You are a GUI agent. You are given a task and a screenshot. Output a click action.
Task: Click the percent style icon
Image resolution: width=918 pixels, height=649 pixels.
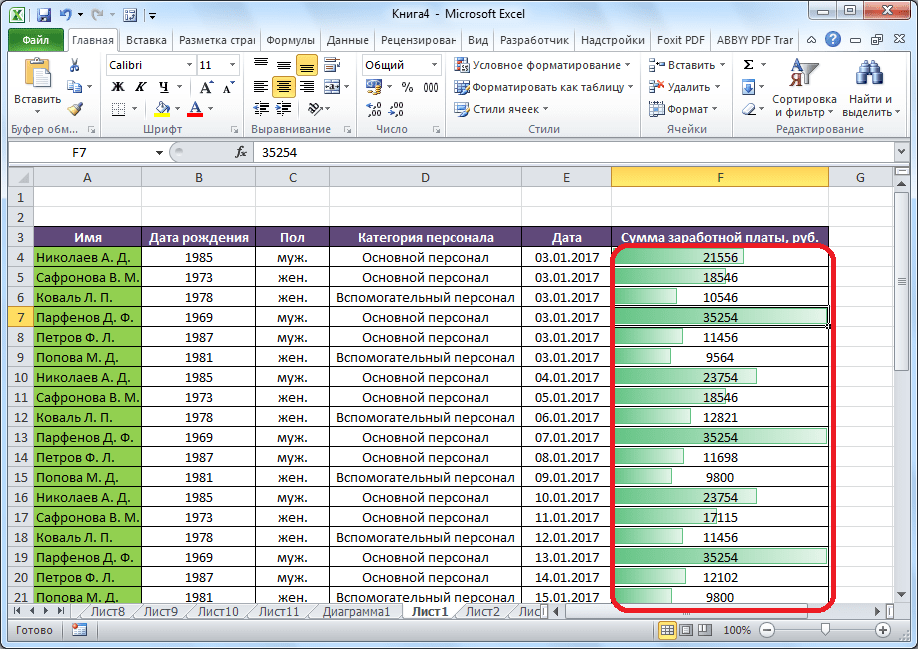[x=407, y=87]
